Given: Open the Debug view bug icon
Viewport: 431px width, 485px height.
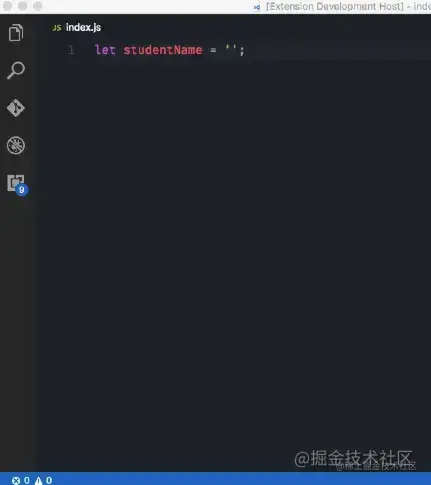Looking at the screenshot, I should (16, 145).
